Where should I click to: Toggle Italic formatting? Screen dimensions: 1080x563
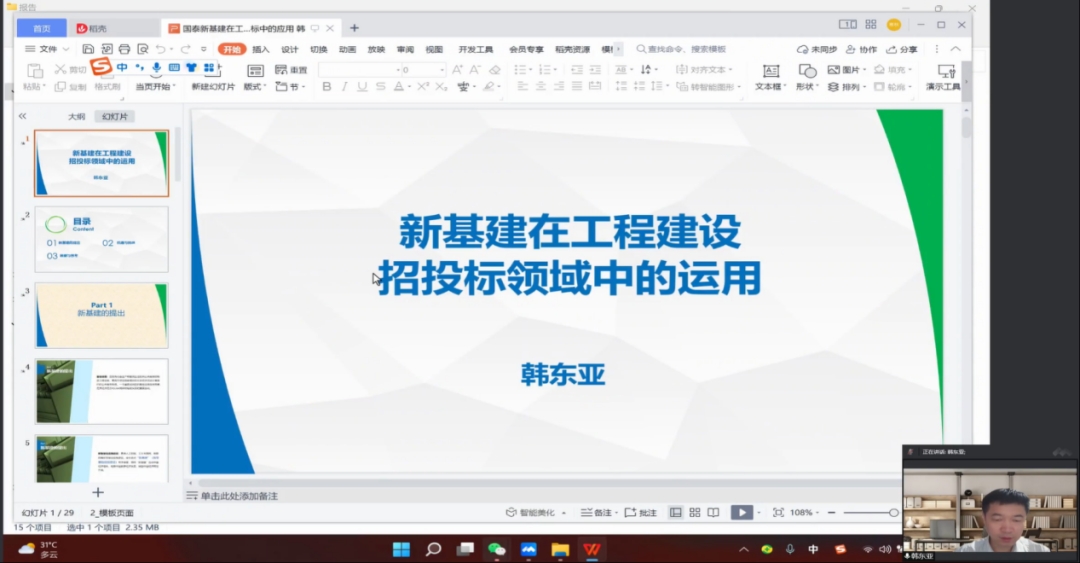[344, 87]
